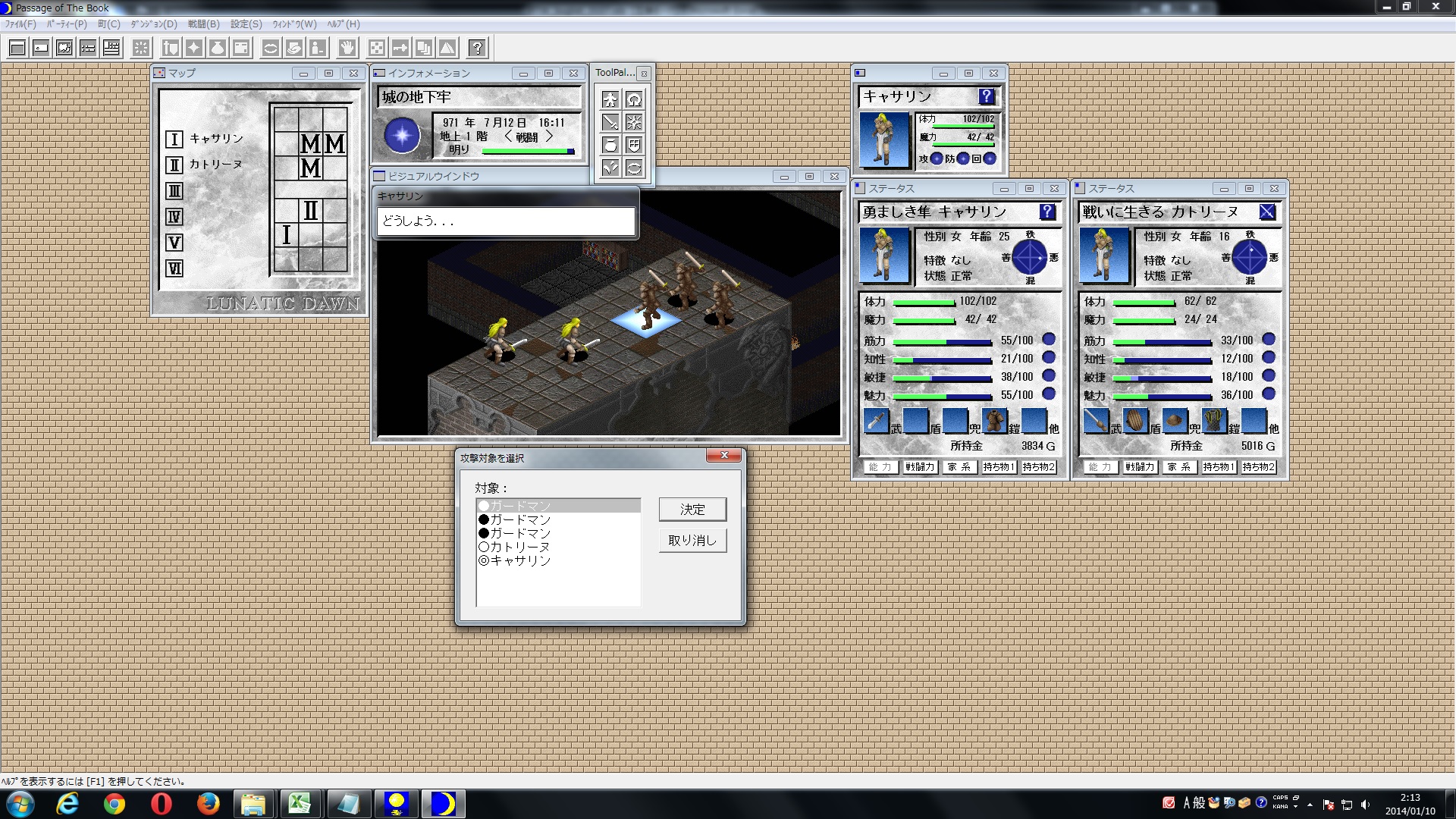Select the walking figure icon in ToolPal

[x=610, y=99]
